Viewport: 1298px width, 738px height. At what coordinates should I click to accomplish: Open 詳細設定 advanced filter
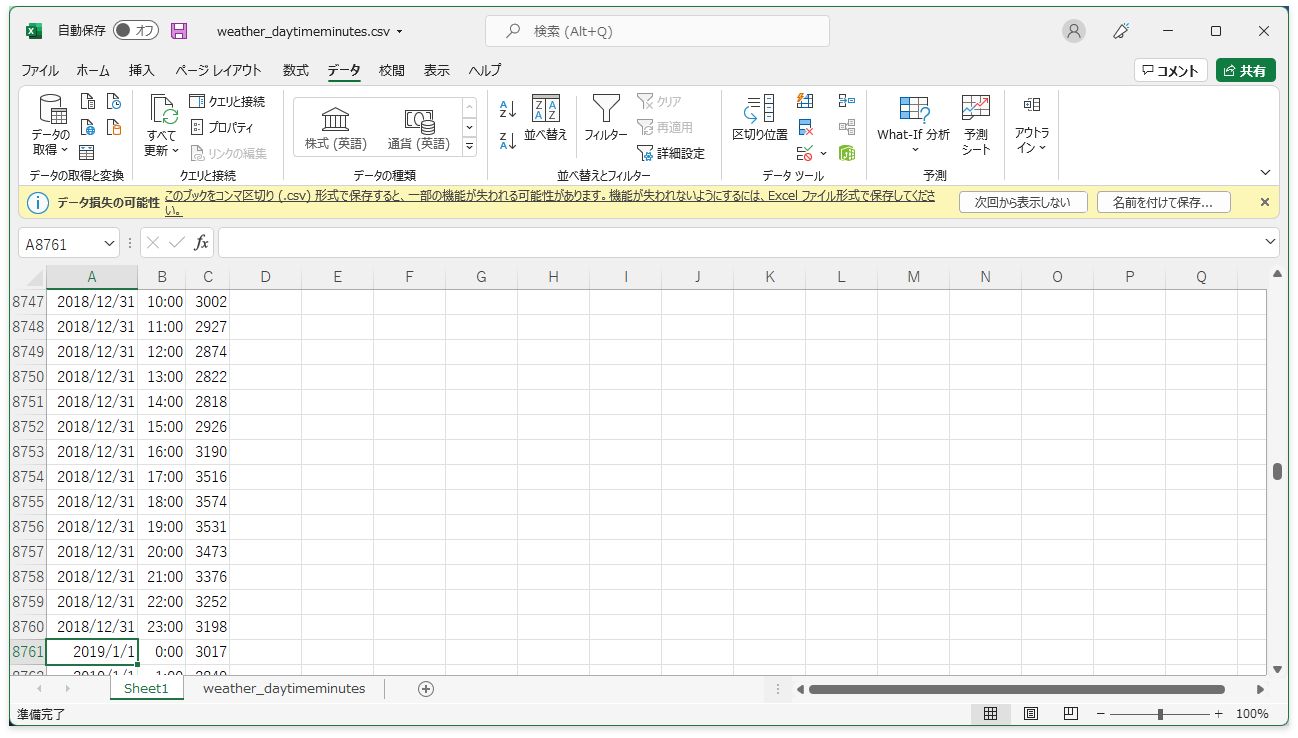pos(671,153)
